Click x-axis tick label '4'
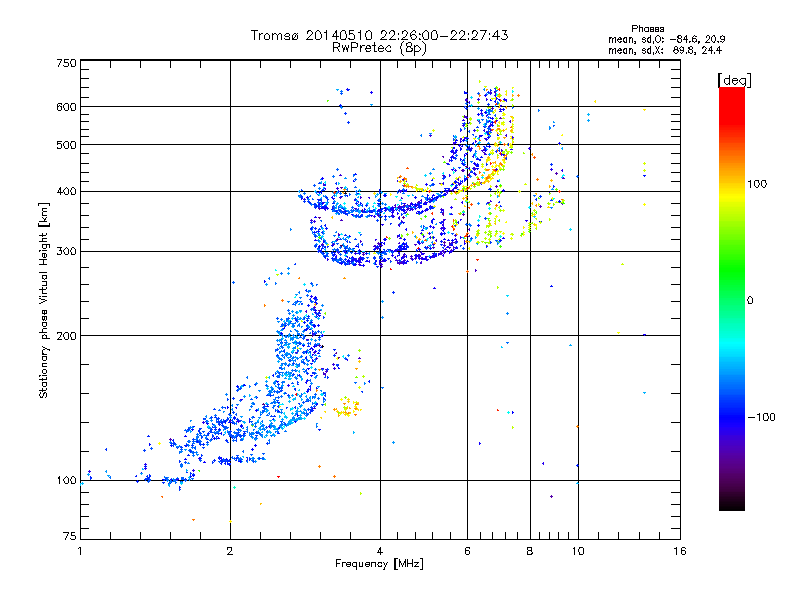This screenshot has width=800, height=600. (380, 551)
